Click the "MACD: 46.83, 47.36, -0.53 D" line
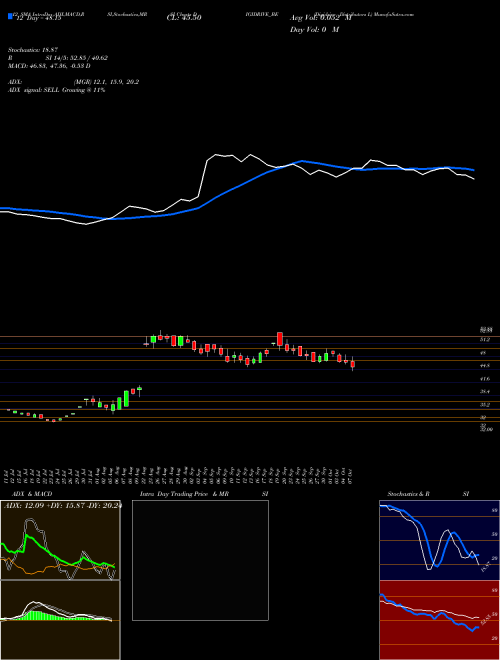The image size is (500, 660). click(49, 66)
